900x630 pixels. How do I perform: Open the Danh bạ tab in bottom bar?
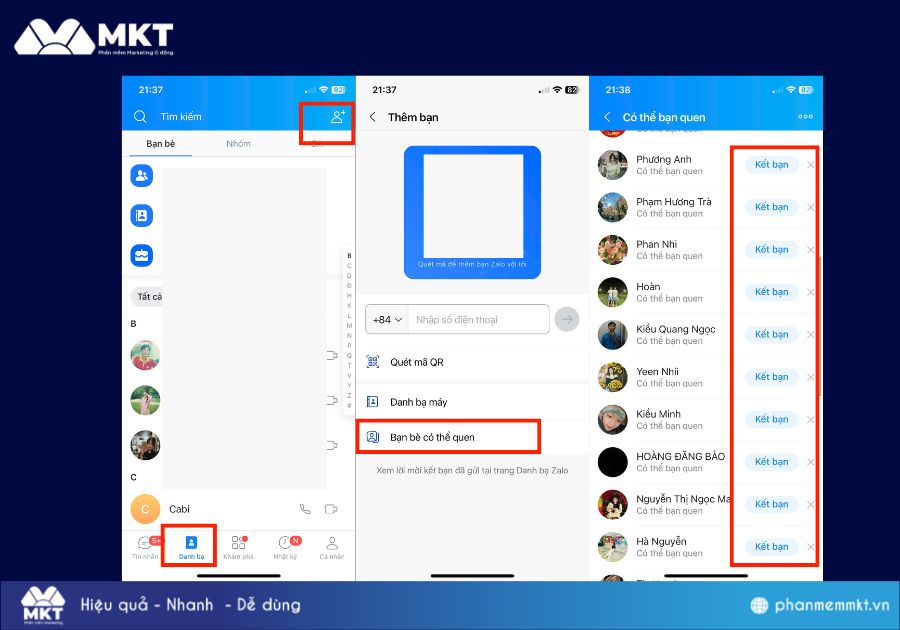(191, 547)
